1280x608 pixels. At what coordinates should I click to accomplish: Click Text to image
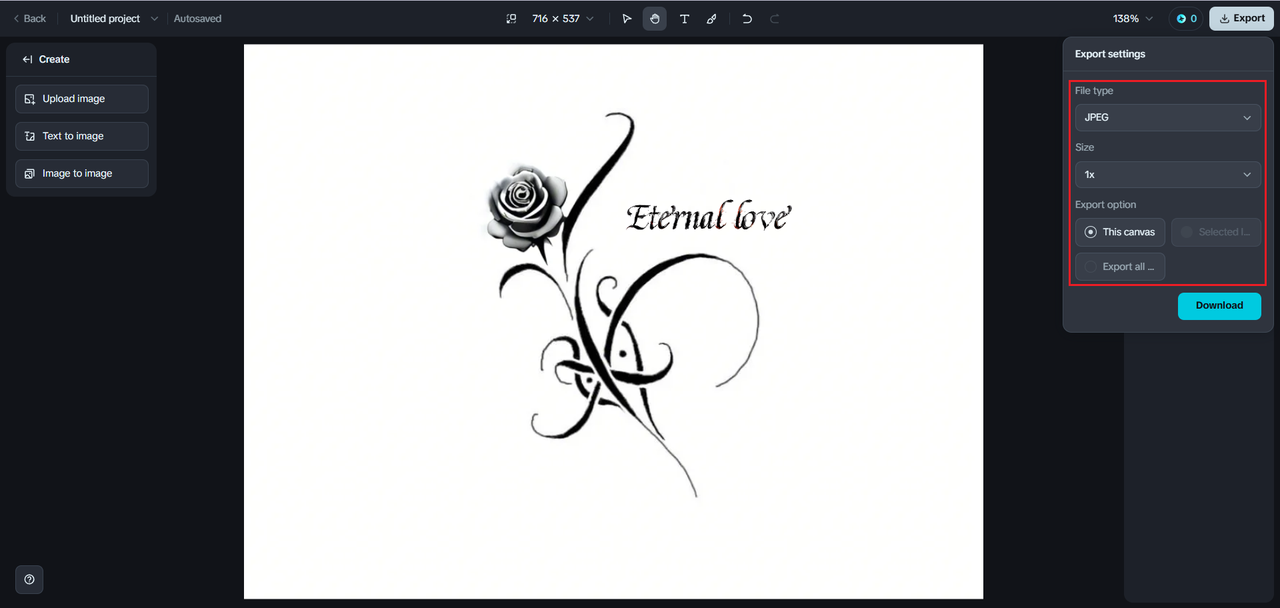[82, 136]
